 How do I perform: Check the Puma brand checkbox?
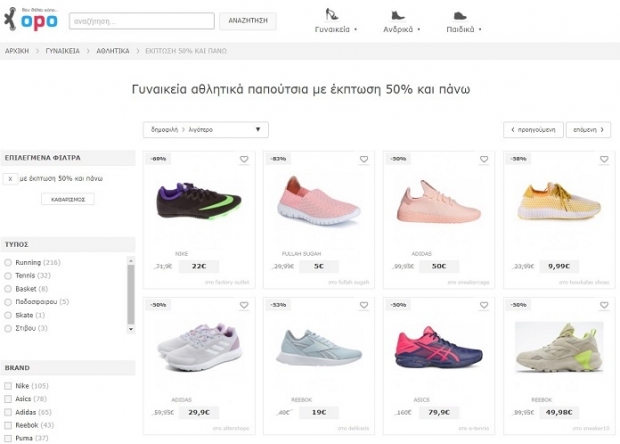click(8, 438)
